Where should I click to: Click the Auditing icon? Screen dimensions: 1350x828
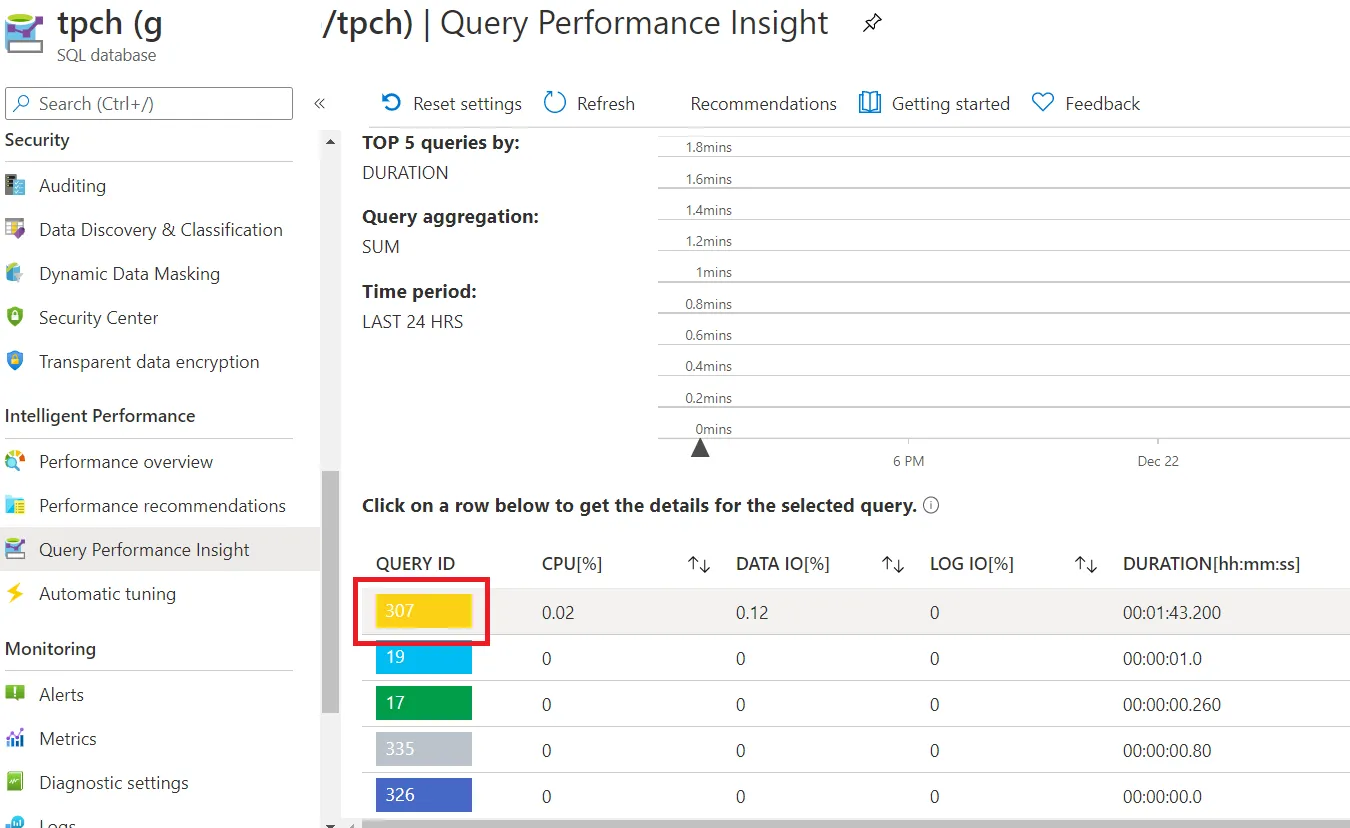point(15,185)
